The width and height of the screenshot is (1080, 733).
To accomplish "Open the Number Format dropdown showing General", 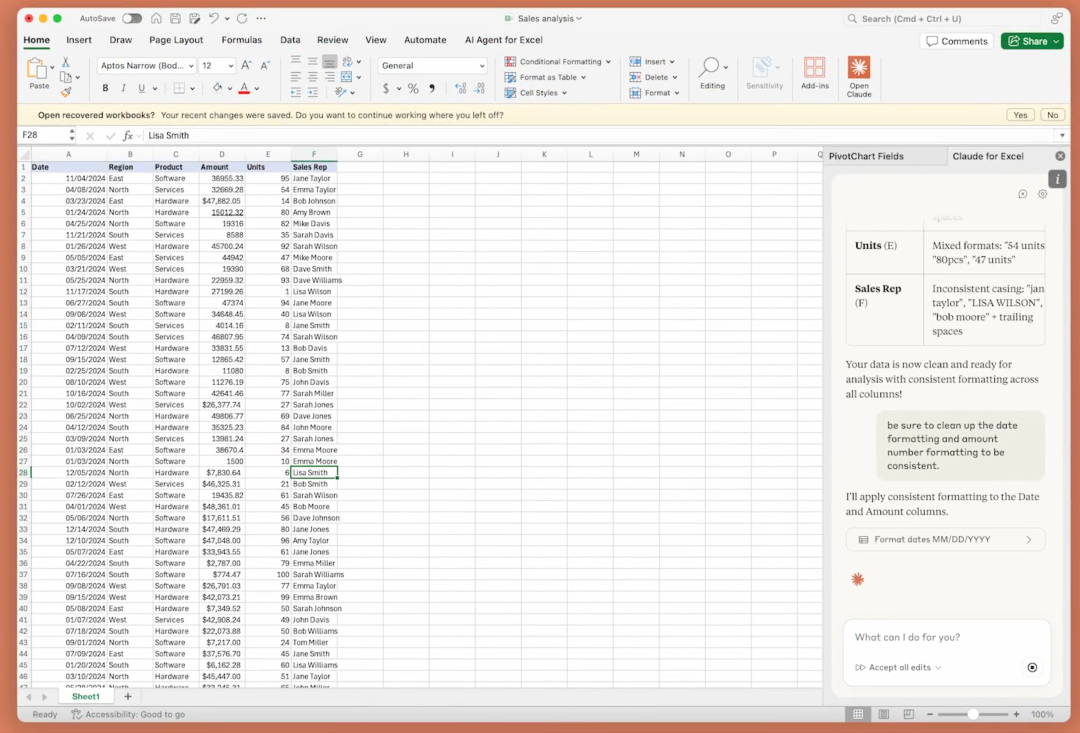I will coord(432,64).
